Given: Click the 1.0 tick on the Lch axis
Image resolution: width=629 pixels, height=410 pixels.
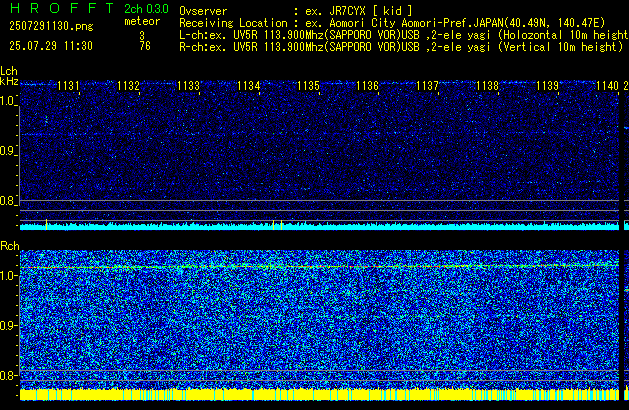Looking at the screenshot, I should coord(8,101).
